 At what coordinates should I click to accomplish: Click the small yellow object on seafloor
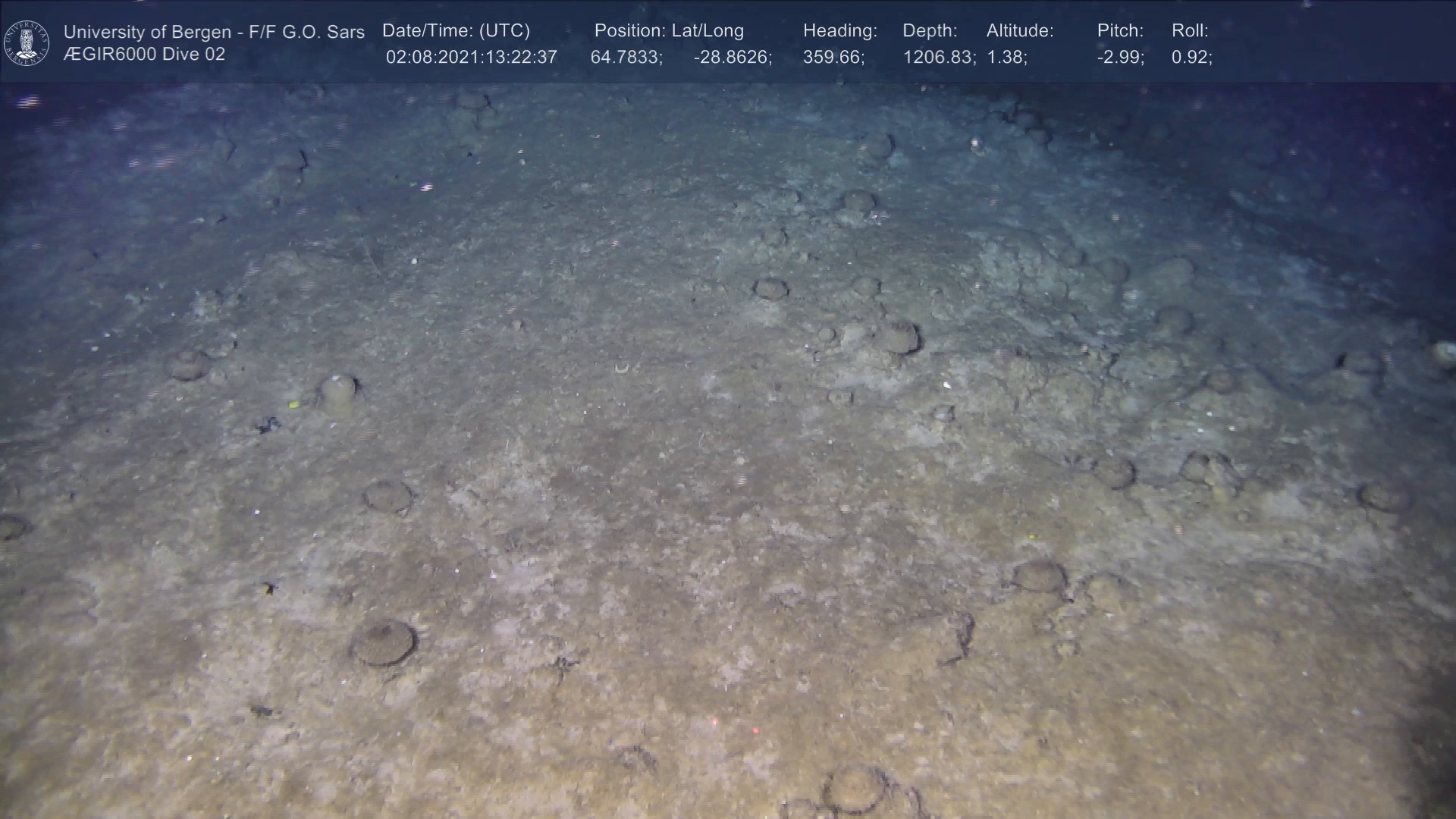pyautogui.click(x=294, y=403)
